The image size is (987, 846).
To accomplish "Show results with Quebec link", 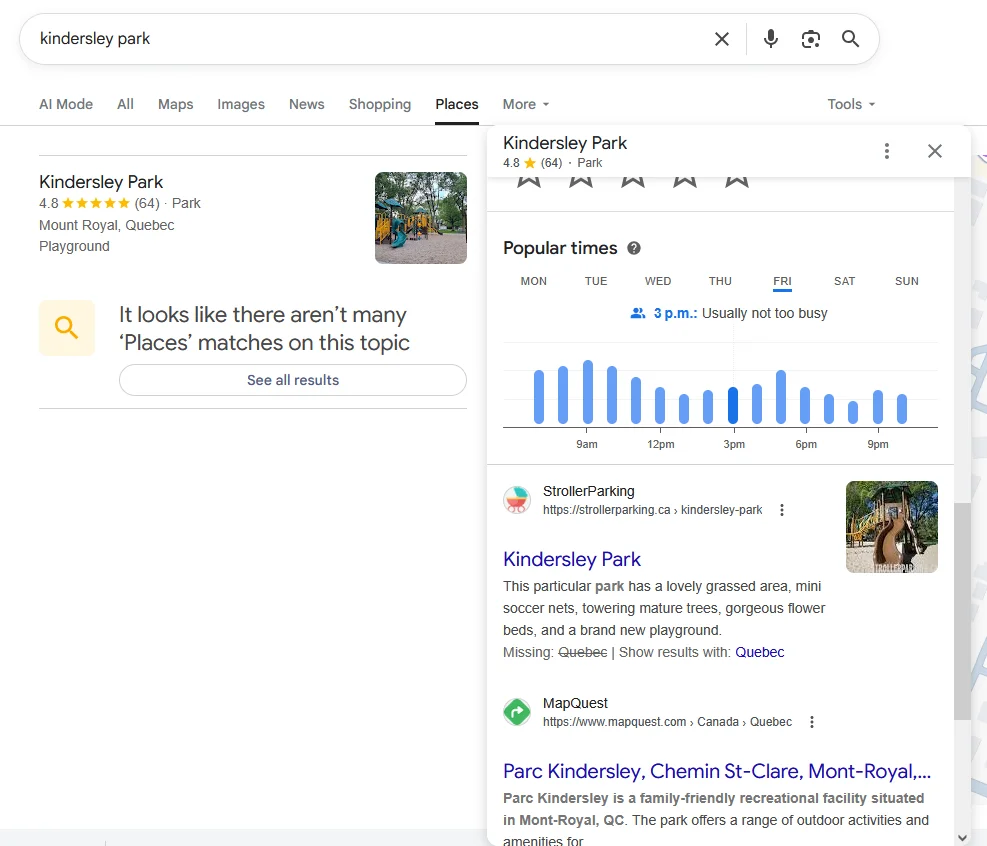I will point(759,652).
